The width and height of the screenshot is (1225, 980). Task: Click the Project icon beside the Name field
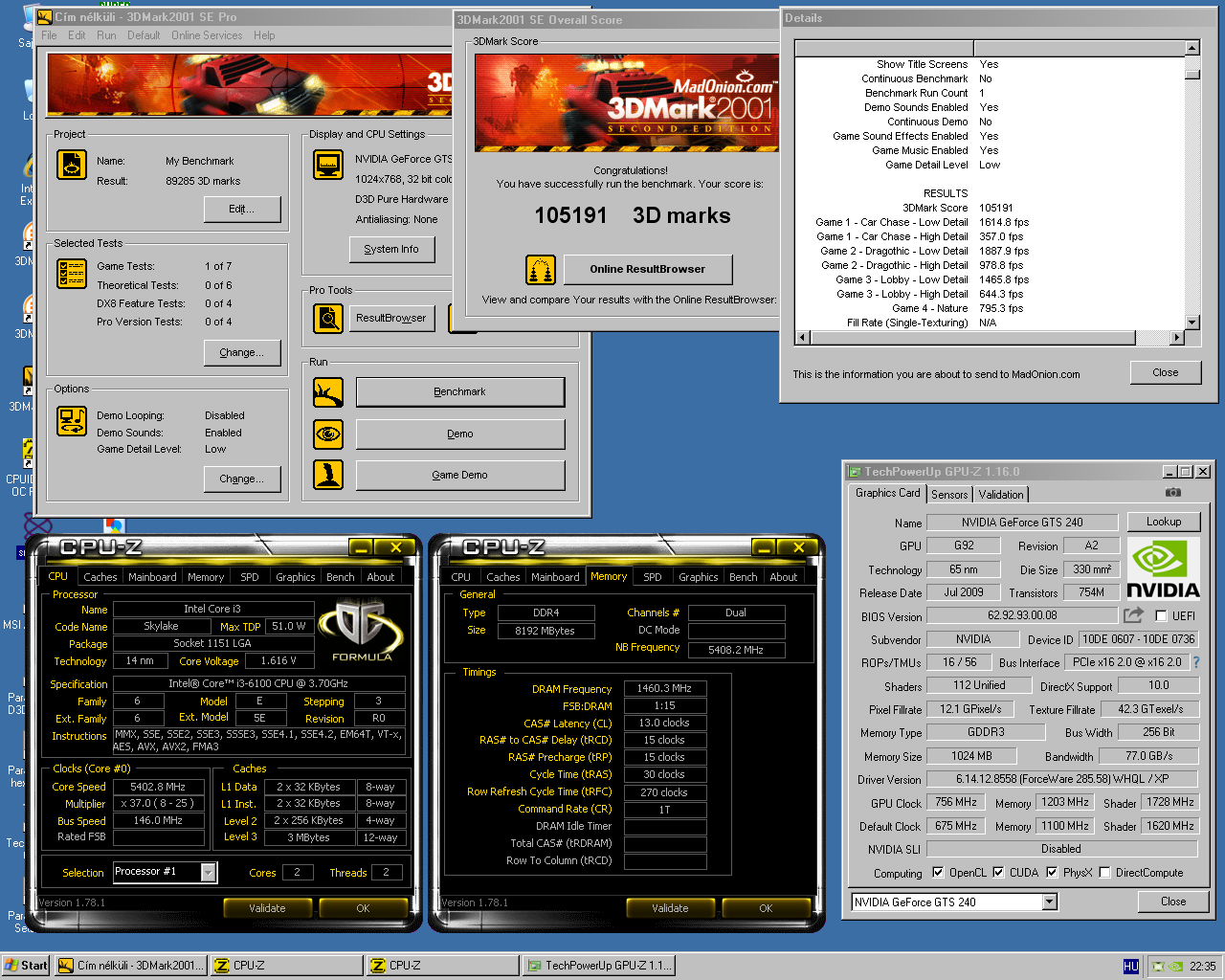72,165
